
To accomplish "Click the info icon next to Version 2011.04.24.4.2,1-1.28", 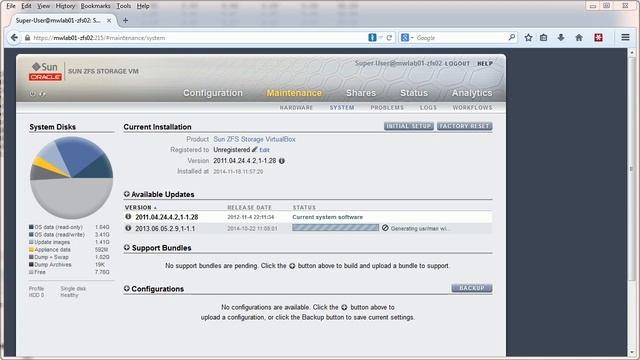I will click(x=282, y=161).
